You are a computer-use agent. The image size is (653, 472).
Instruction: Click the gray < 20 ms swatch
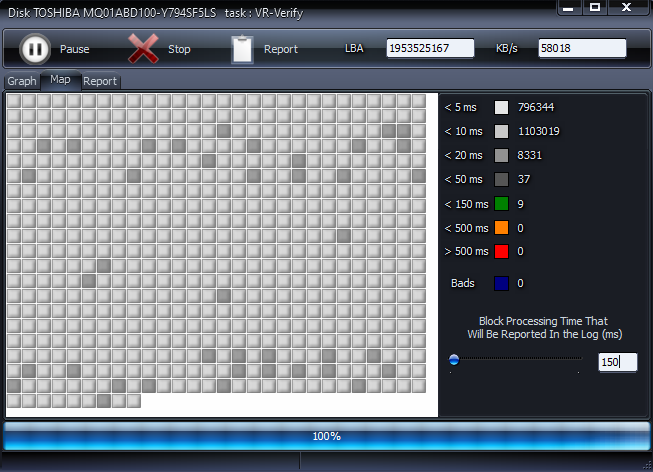click(501, 155)
